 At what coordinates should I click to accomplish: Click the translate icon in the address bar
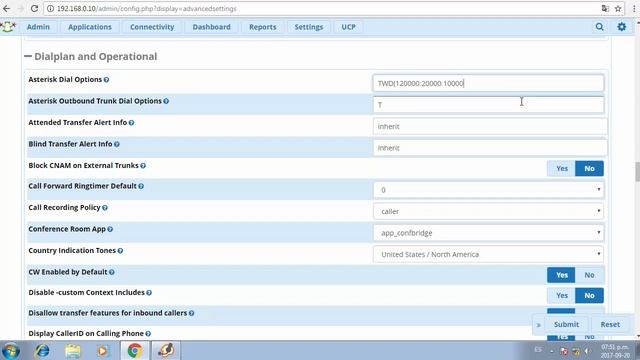(x=605, y=9)
